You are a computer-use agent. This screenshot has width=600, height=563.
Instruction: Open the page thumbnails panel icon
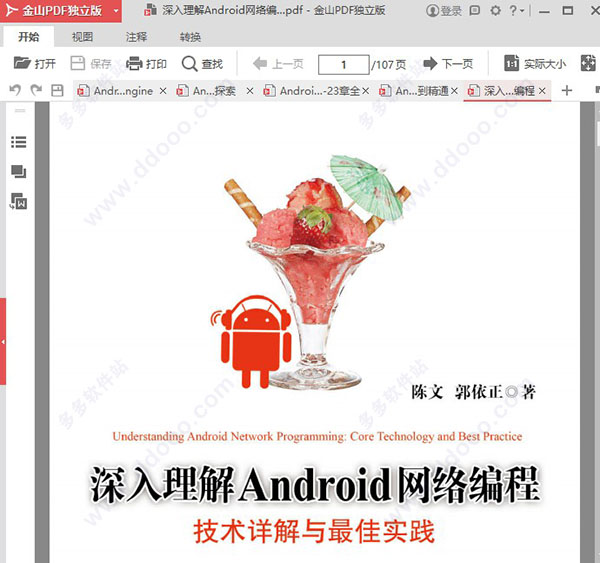(x=18, y=171)
